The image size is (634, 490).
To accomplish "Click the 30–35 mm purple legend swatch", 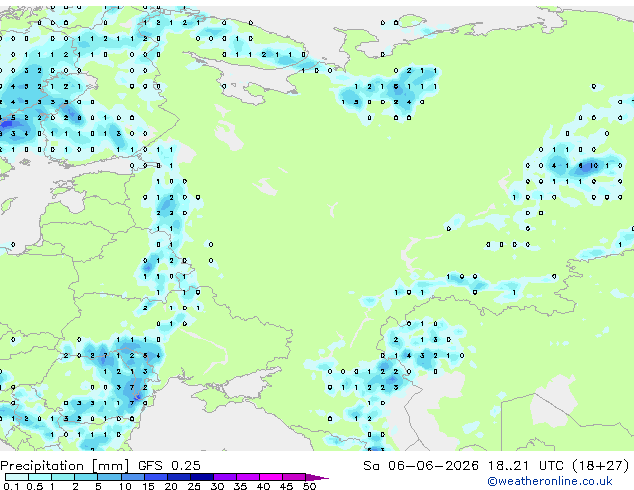I will 224,477.
